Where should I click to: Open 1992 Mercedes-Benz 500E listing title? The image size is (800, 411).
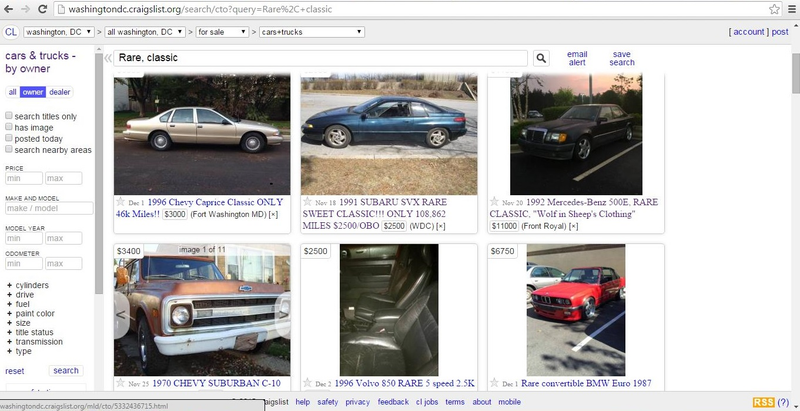click(573, 208)
